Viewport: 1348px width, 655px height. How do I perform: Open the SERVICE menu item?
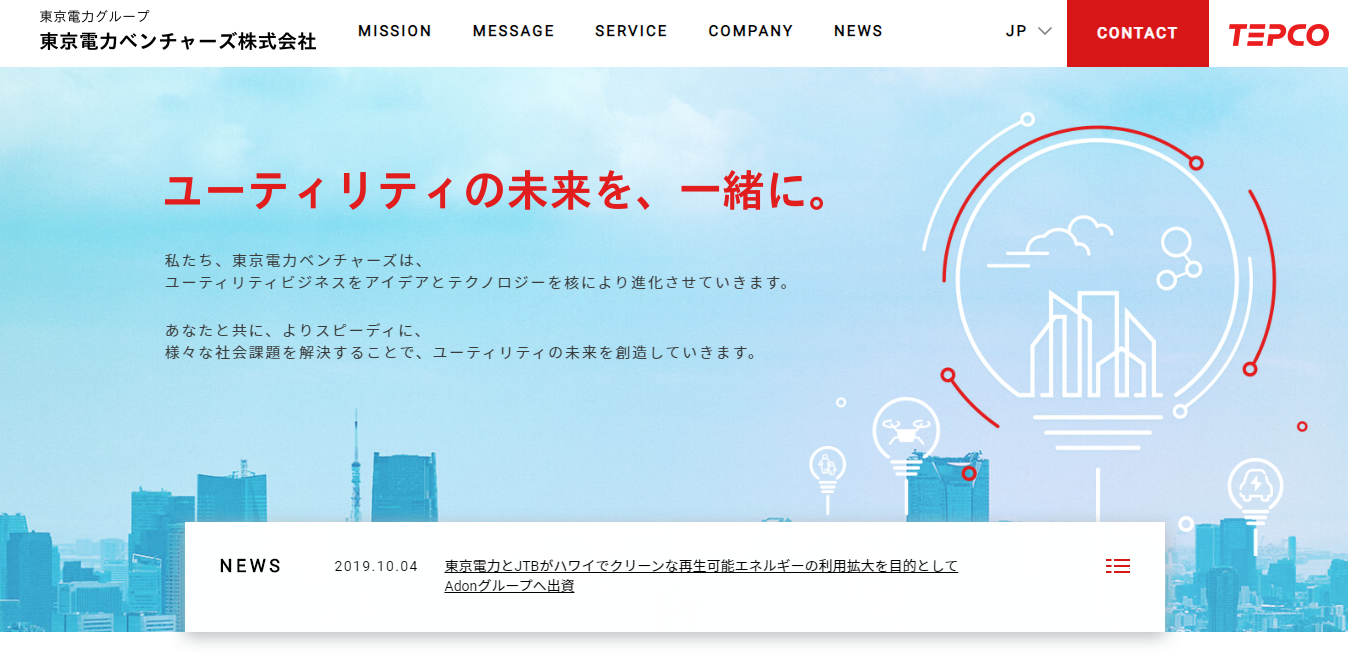pos(631,31)
